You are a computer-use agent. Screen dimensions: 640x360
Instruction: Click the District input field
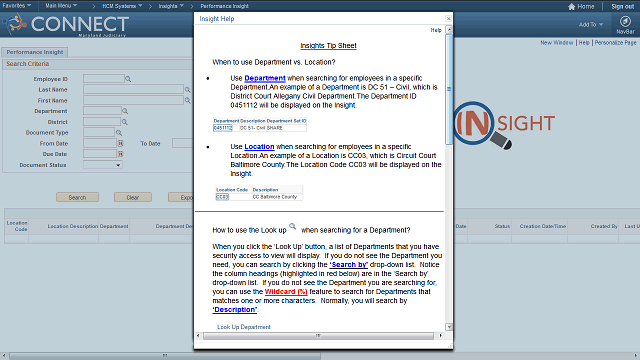coord(102,122)
